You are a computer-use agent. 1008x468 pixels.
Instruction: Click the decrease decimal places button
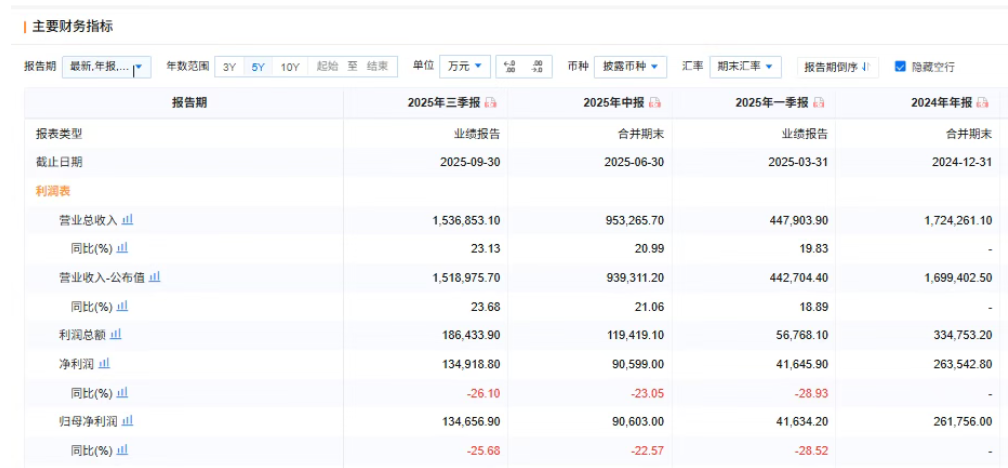point(538,67)
